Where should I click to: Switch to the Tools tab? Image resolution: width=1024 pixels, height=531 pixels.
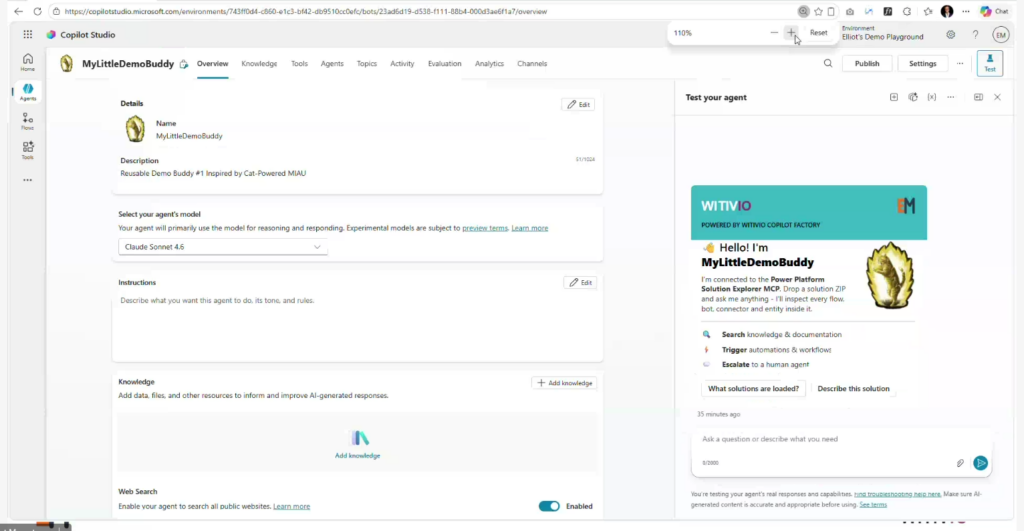(299, 63)
